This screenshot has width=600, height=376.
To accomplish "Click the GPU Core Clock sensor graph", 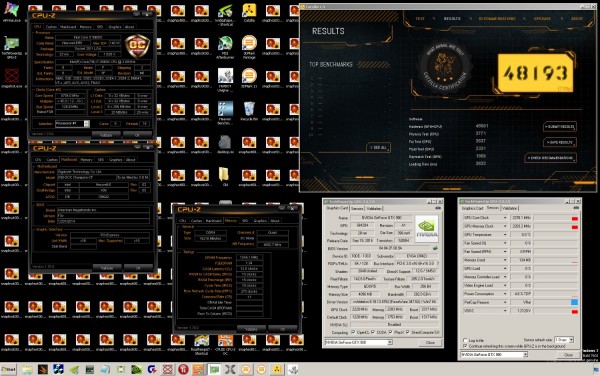I will [556, 218].
